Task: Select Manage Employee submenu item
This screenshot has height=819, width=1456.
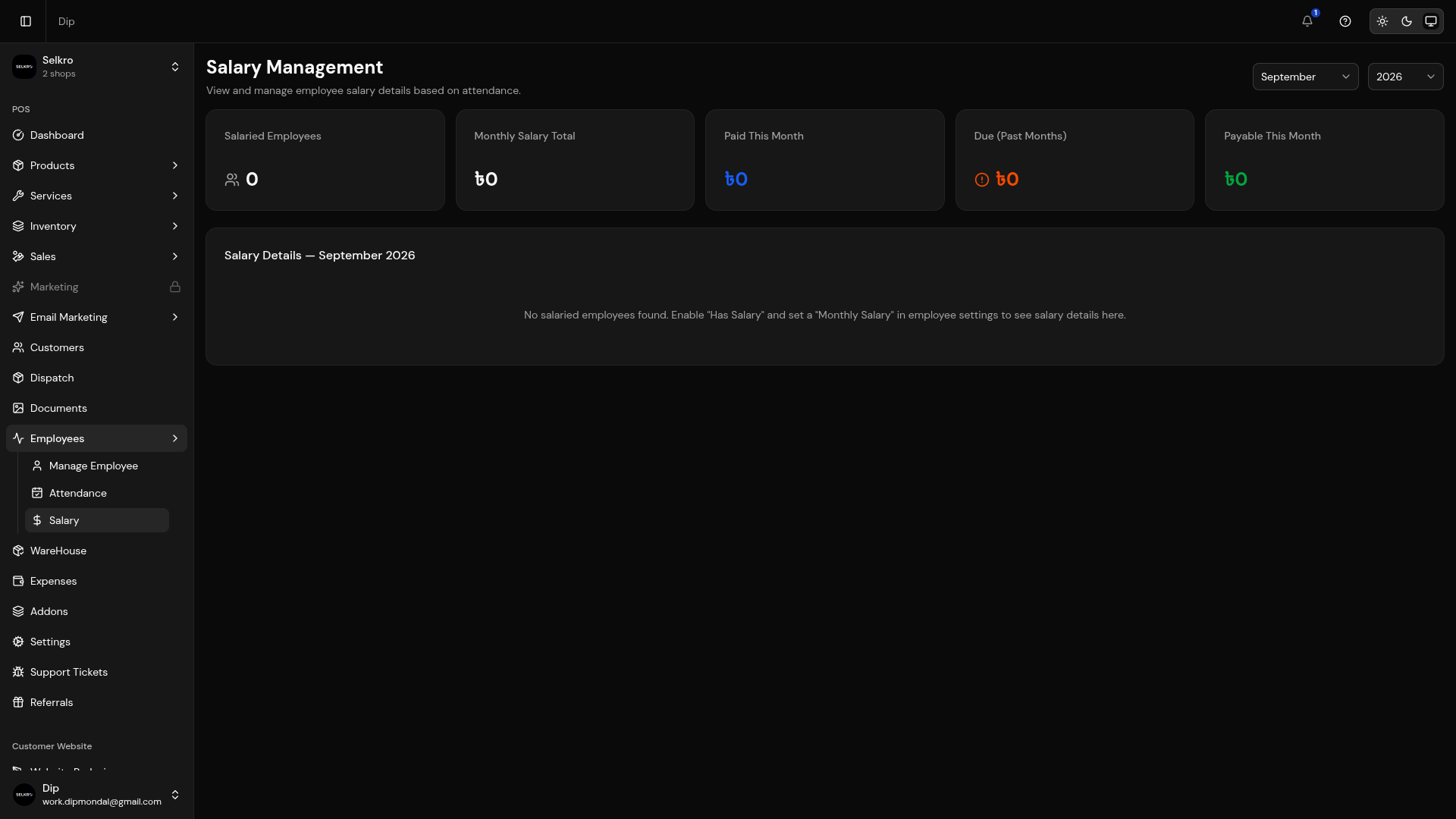Action: click(97, 466)
